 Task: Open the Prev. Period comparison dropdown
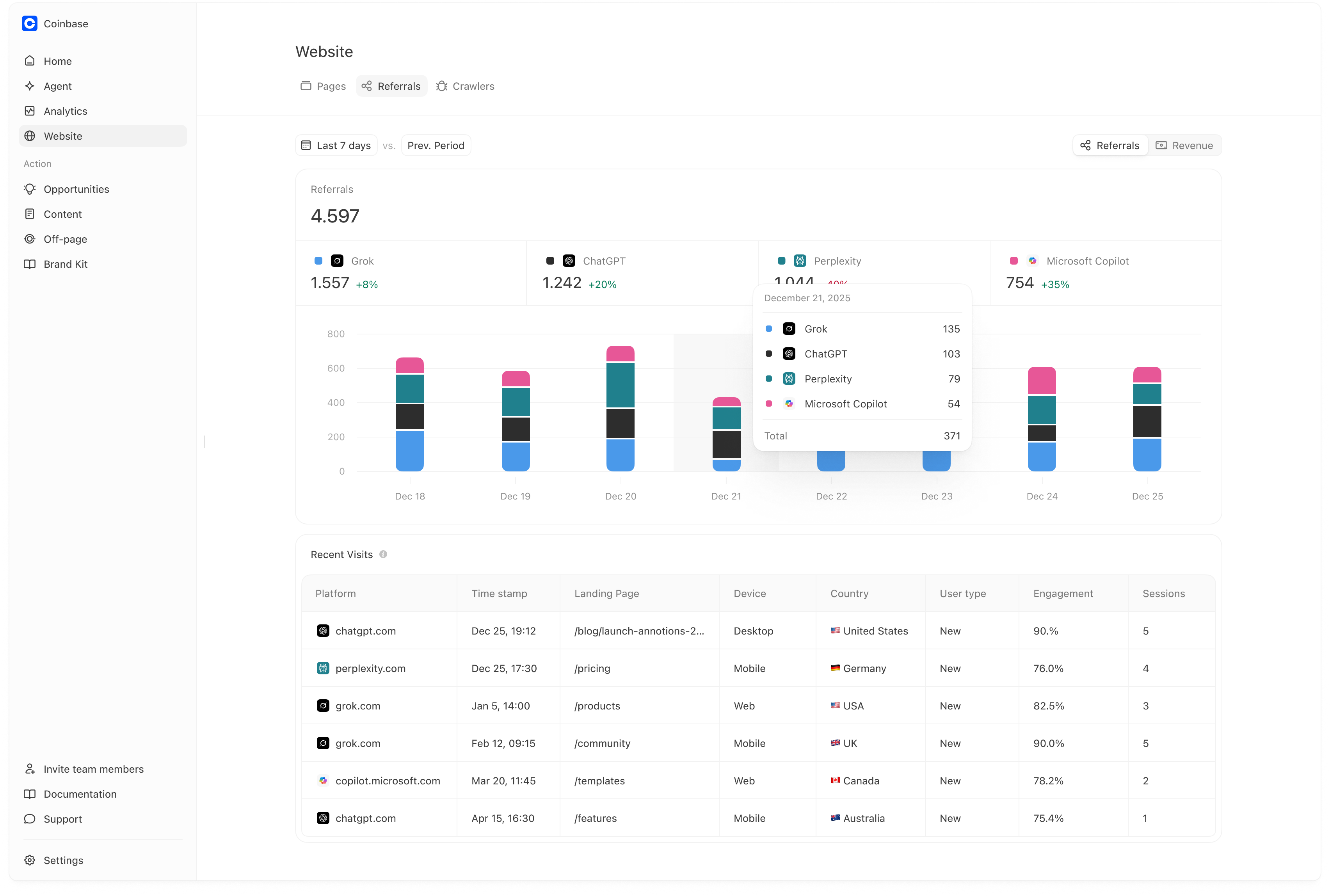pos(436,146)
